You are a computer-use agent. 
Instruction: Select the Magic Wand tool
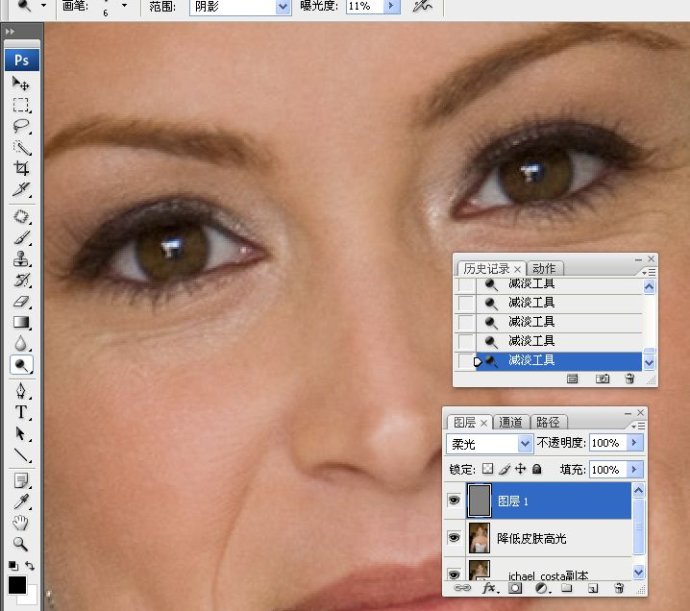20,147
